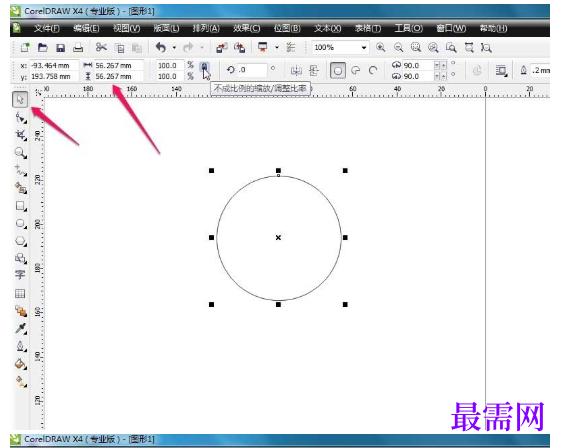Open the 效果(C) menu
This screenshot has height=448, width=563.
[x=246, y=28]
